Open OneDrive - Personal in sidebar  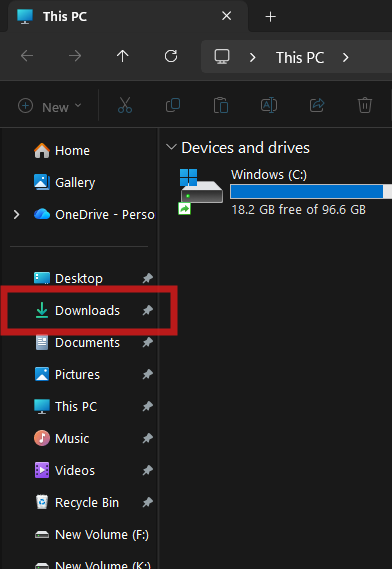(x=94, y=214)
